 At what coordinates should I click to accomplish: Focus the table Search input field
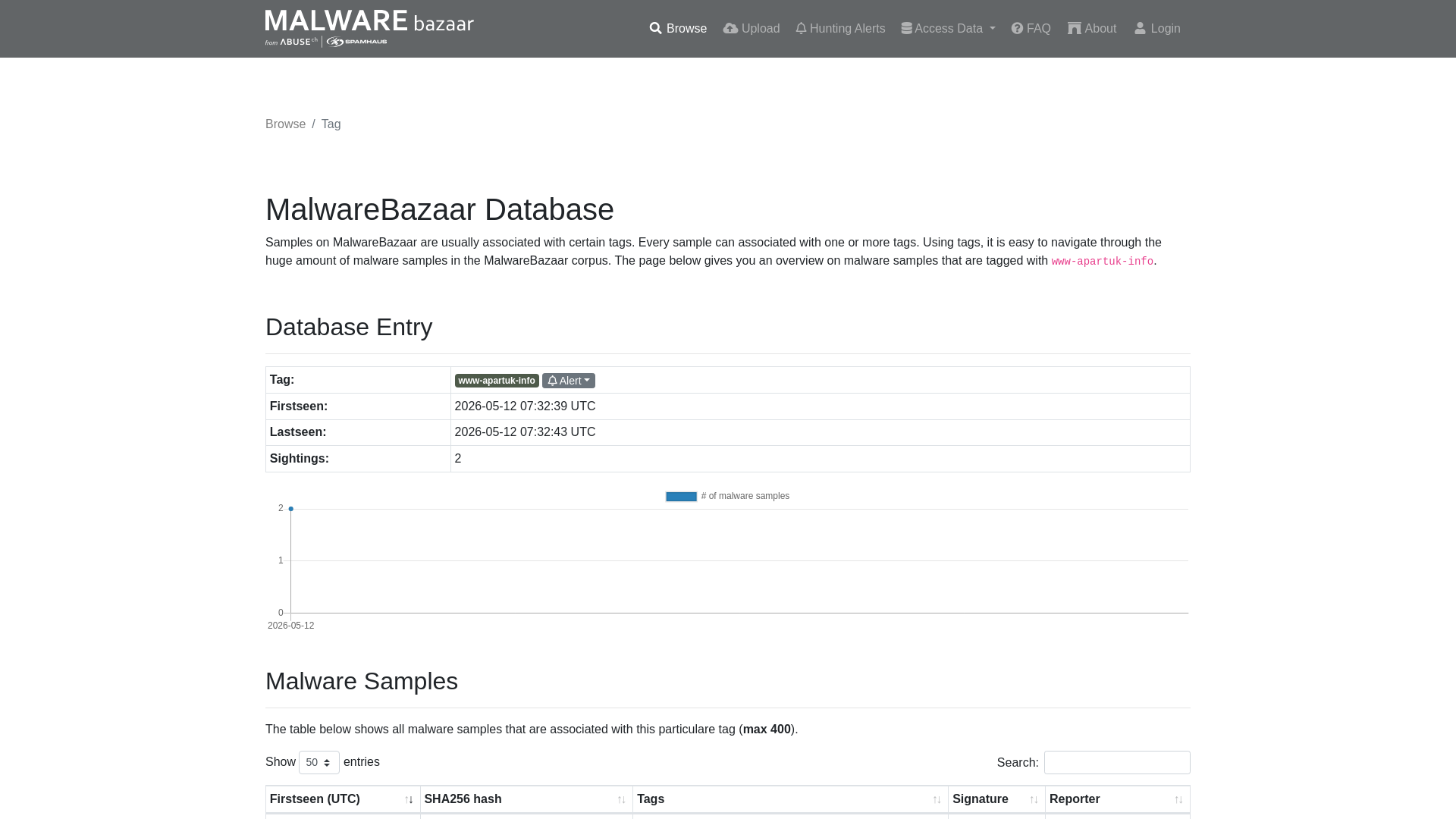[1117, 762]
